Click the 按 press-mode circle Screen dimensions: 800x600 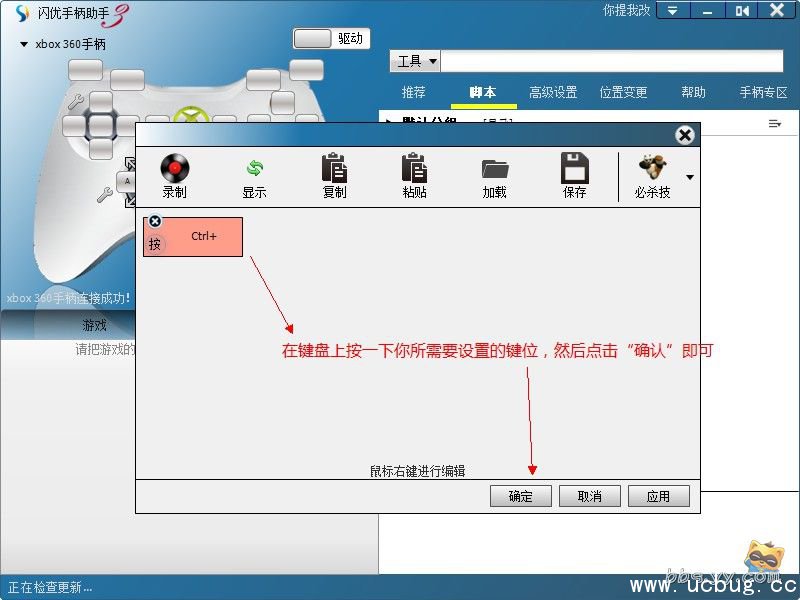(155, 244)
